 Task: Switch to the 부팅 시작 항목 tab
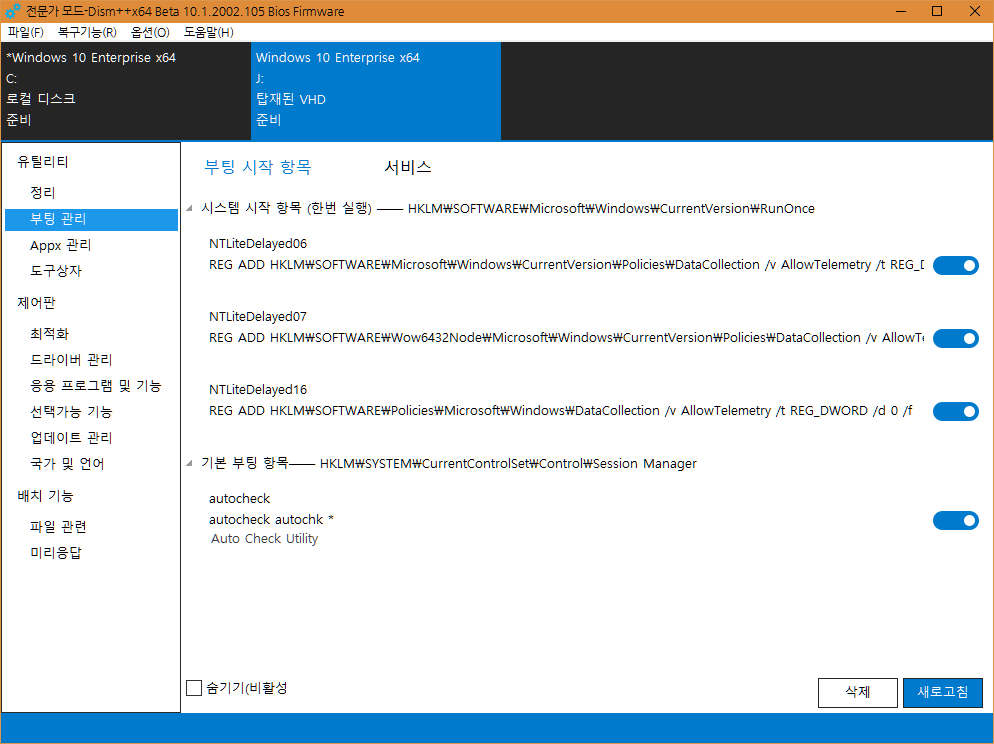pyautogui.click(x=258, y=167)
